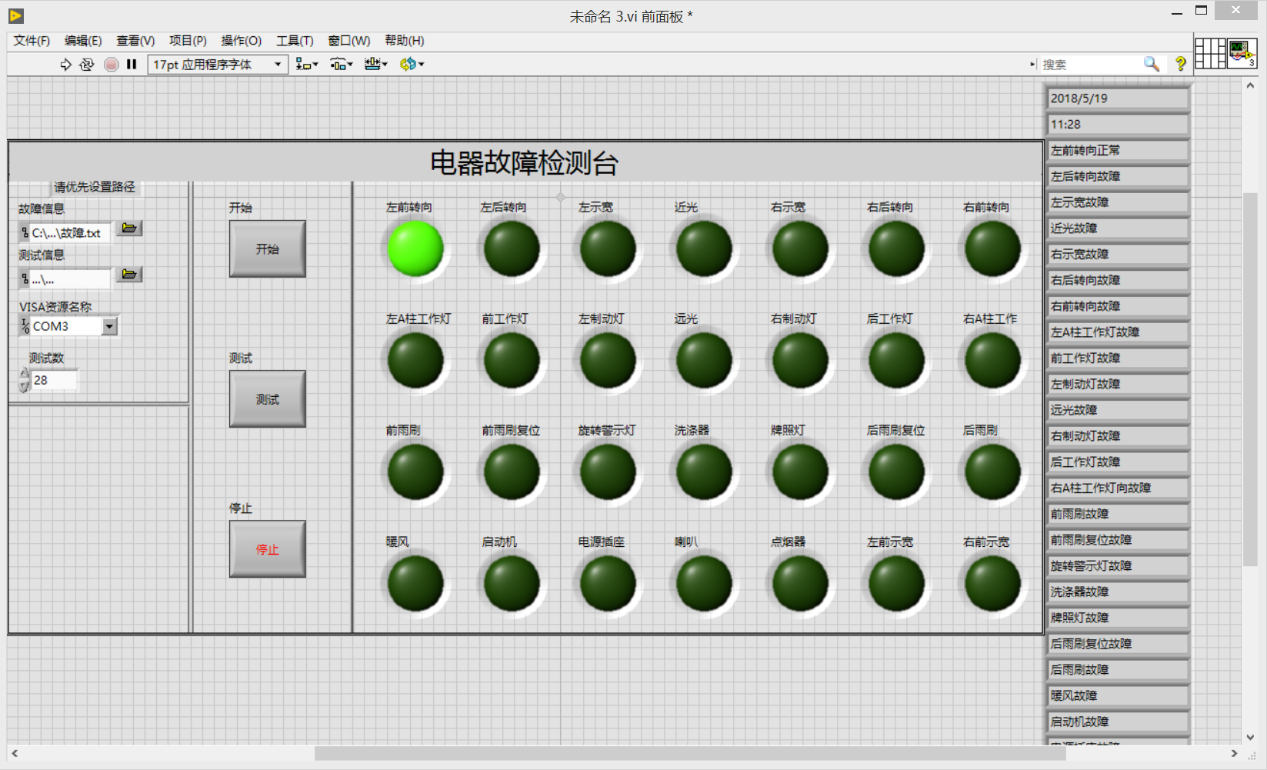The height and width of the screenshot is (770, 1267).
Task: Toggle the 远光 indicator LED
Action: [704, 360]
